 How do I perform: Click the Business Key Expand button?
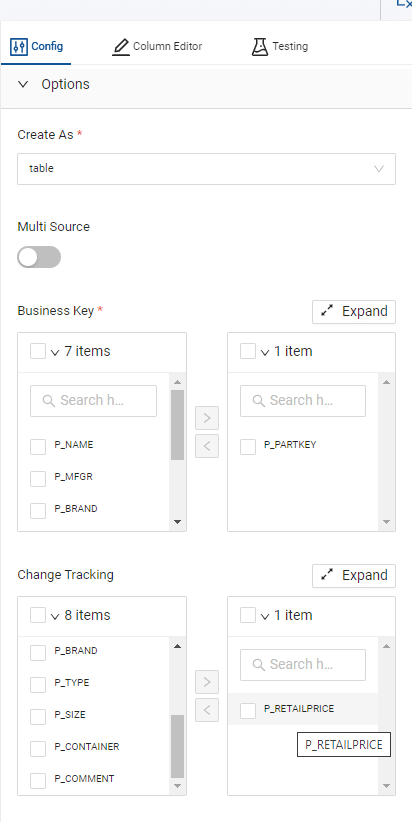pos(354,311)
